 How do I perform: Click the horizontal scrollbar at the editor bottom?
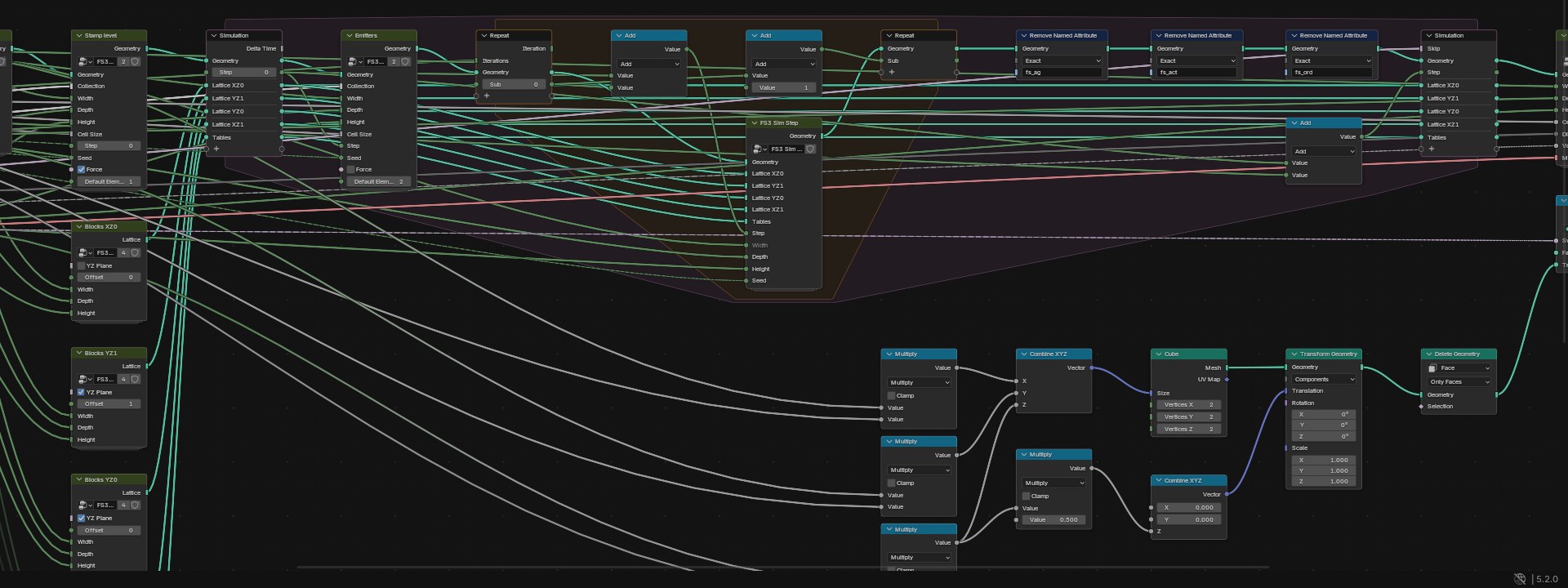click(782, 566)
